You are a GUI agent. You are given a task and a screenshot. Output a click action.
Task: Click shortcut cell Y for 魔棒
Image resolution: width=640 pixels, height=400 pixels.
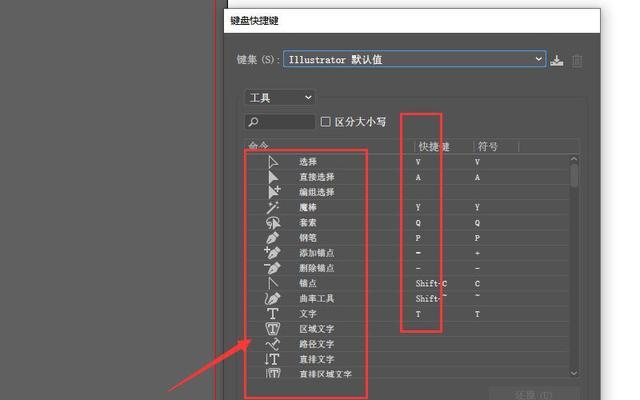pyautogui.click(x=418, y=207)
